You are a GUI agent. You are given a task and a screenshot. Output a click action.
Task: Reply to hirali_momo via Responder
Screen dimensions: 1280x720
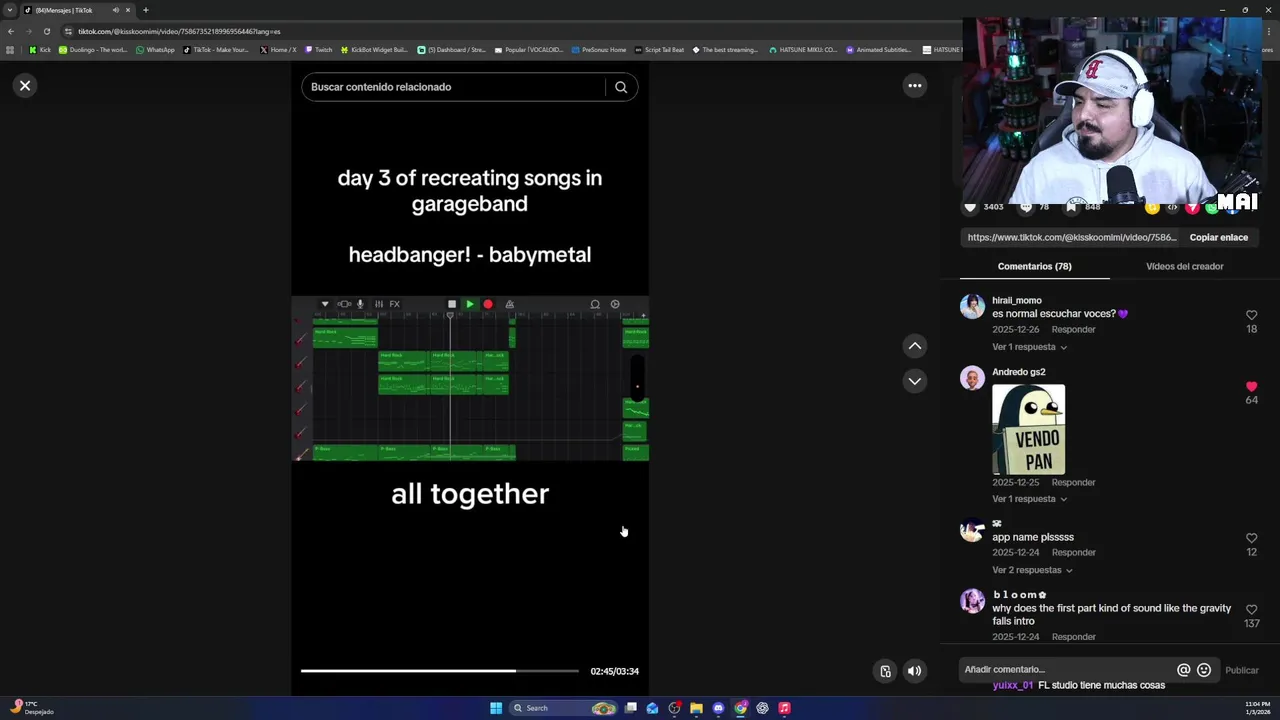(x=1073, y=330)
